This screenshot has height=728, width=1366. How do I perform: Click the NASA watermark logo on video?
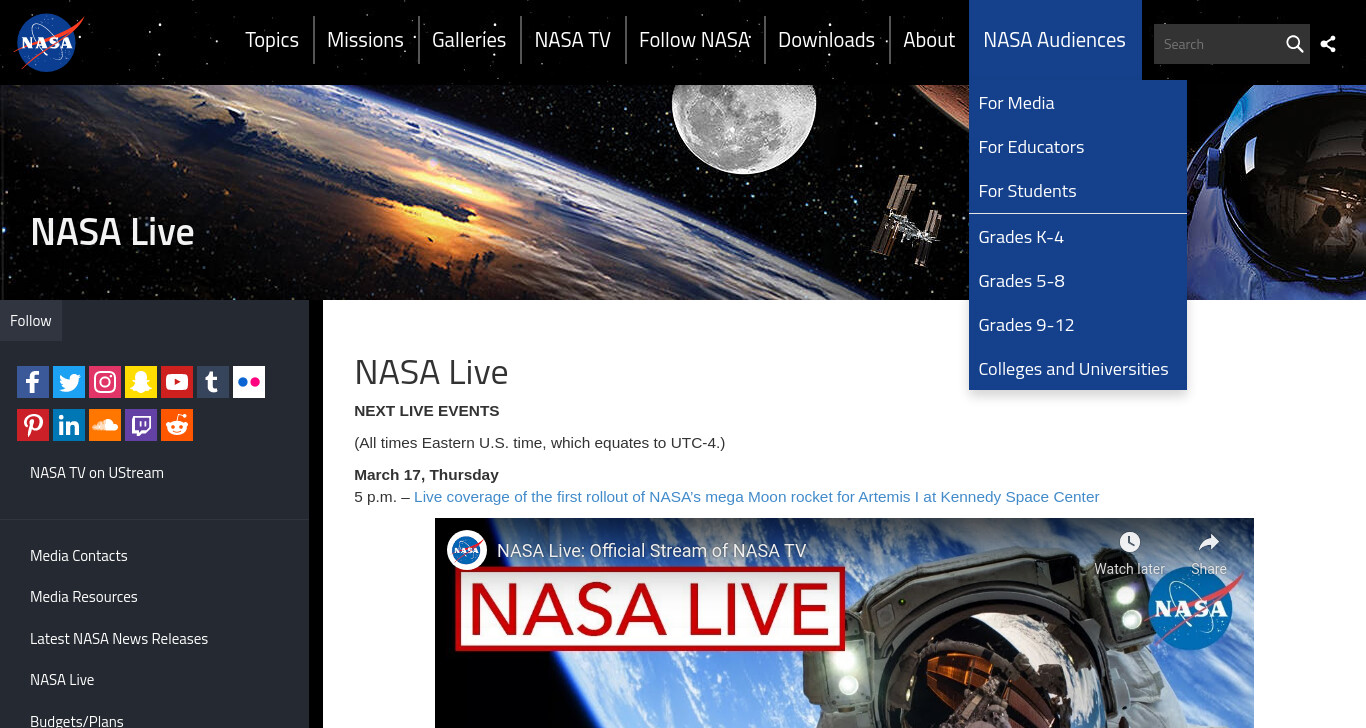pos(1192,607)
